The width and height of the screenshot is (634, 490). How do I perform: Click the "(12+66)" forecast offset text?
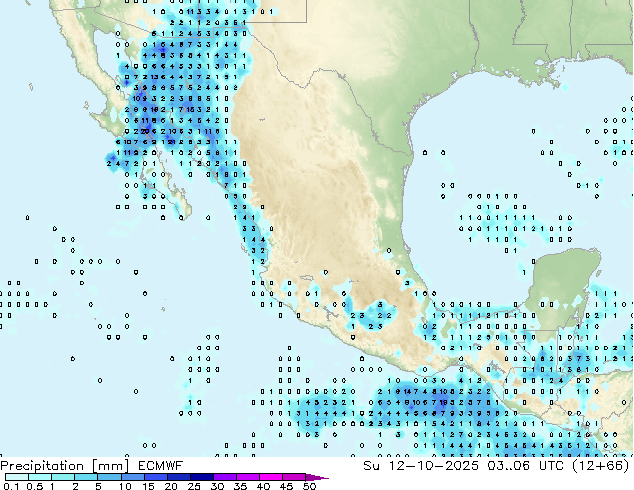(x=601, y=466)
